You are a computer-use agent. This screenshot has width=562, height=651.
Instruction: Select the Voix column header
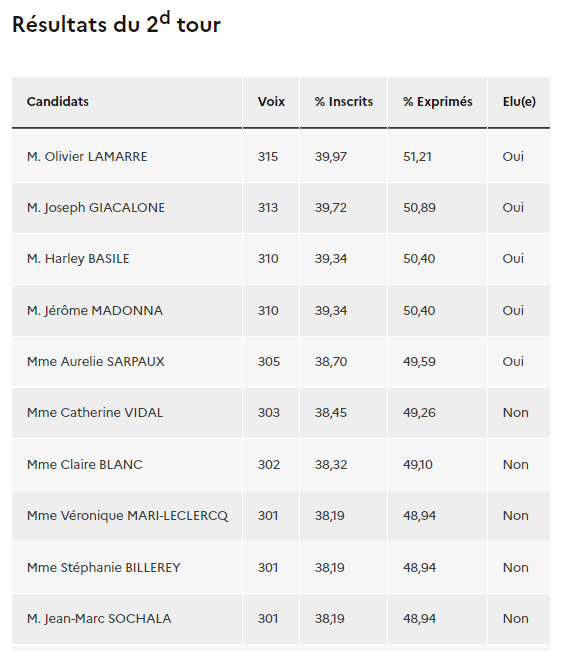[x=271, y=102]
